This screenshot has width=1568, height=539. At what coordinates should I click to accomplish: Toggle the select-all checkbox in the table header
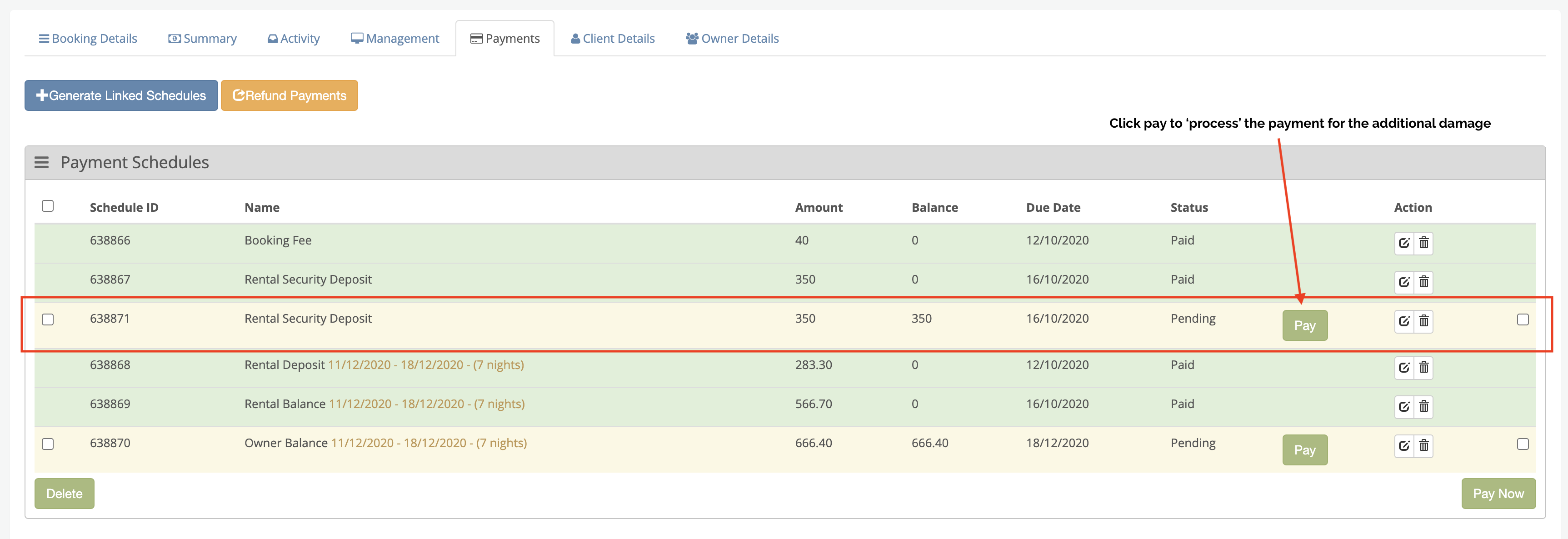47,206
